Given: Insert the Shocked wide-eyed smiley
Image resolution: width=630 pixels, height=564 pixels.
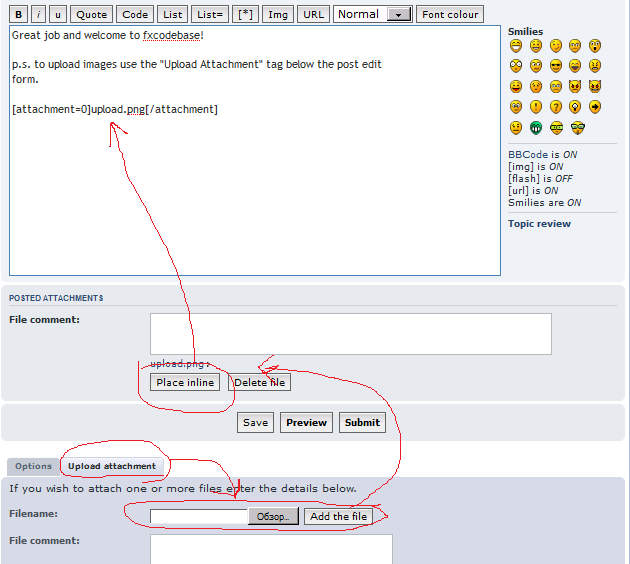Looking at the screenshot, I should (x=516, y=65).
